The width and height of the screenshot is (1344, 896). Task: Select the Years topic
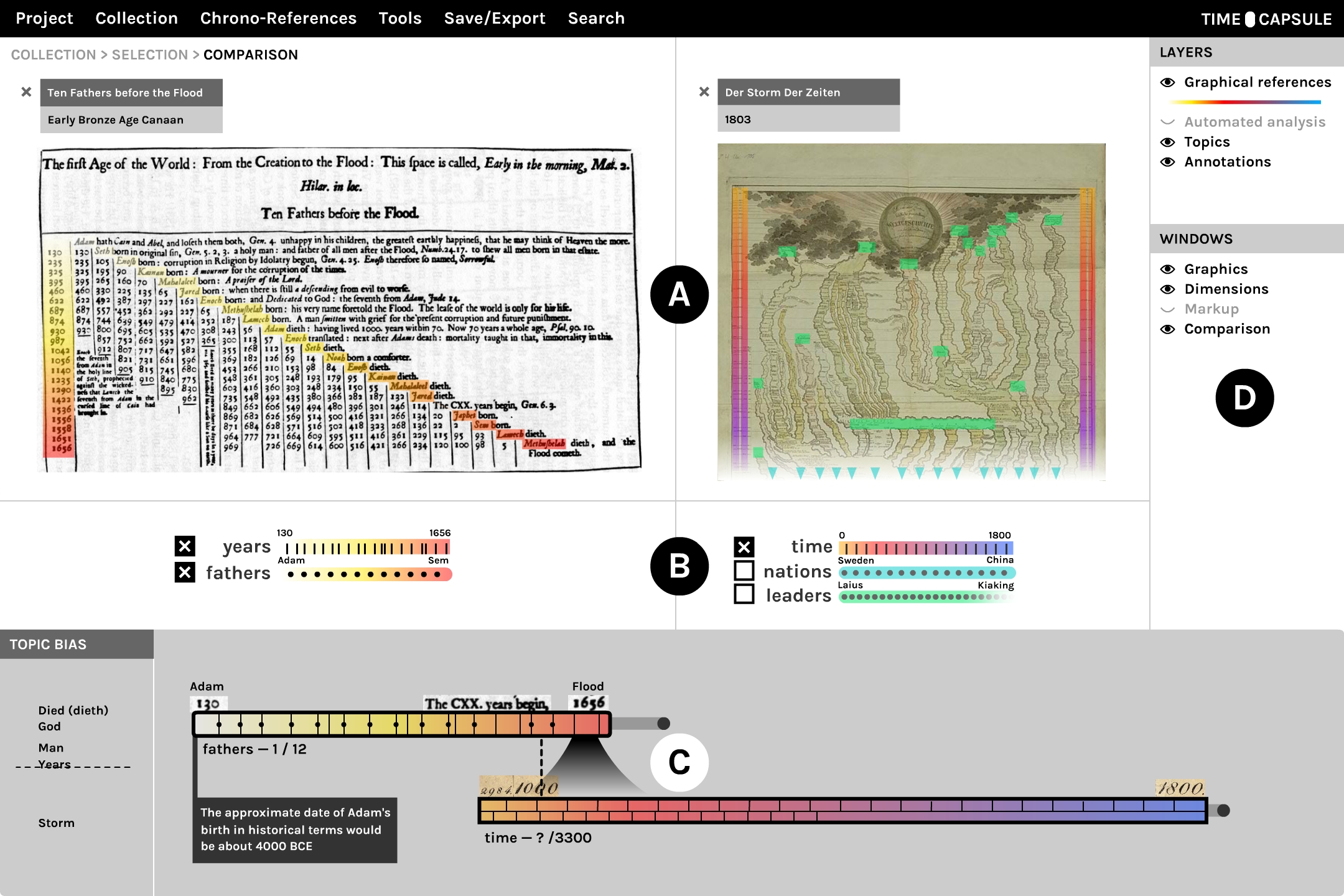pyautogui.click(x=55, y=764)
